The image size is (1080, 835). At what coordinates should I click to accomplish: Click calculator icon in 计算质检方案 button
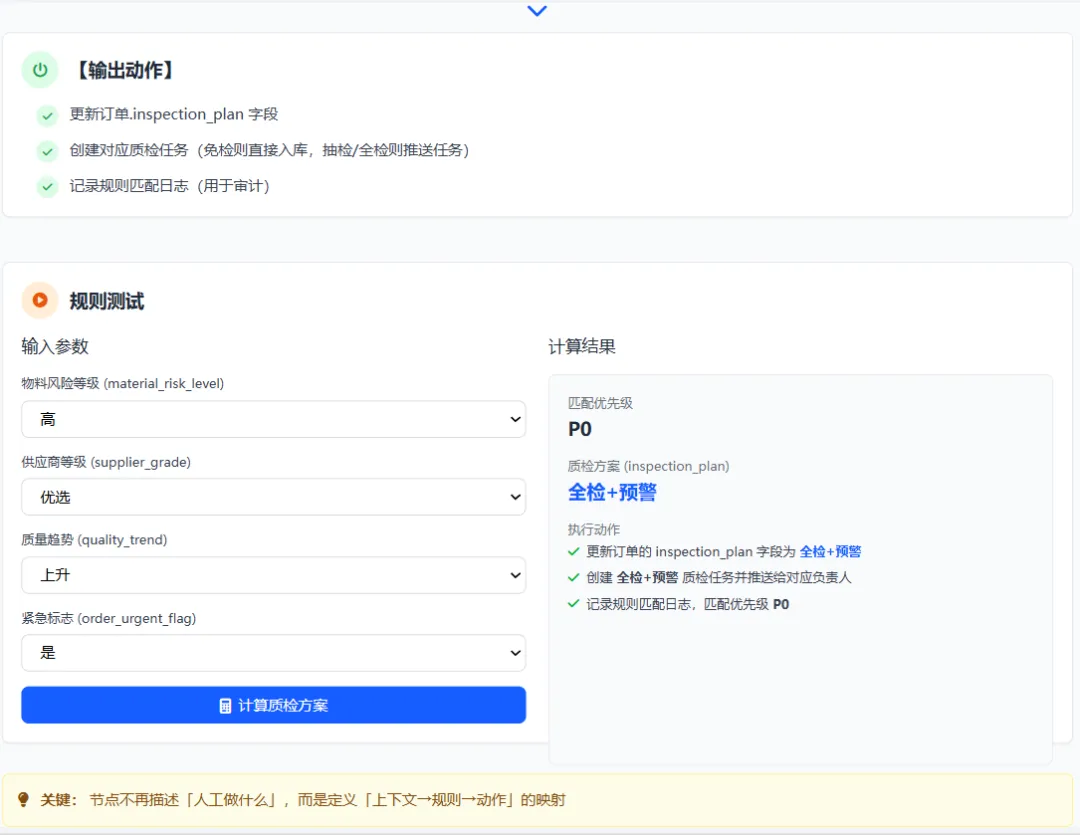225,705
